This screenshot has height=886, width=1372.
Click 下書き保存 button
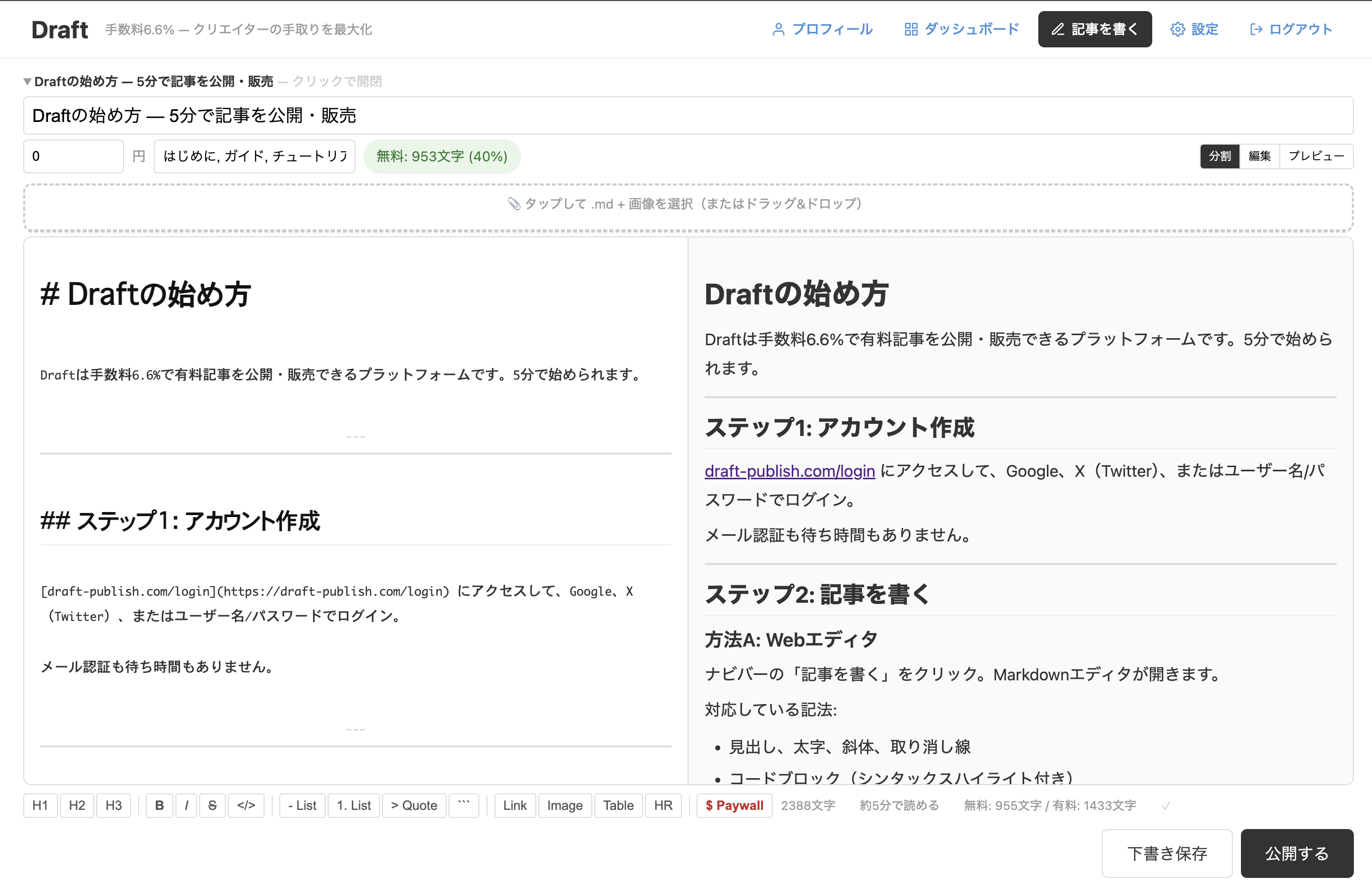click(x=1167, y=853)
